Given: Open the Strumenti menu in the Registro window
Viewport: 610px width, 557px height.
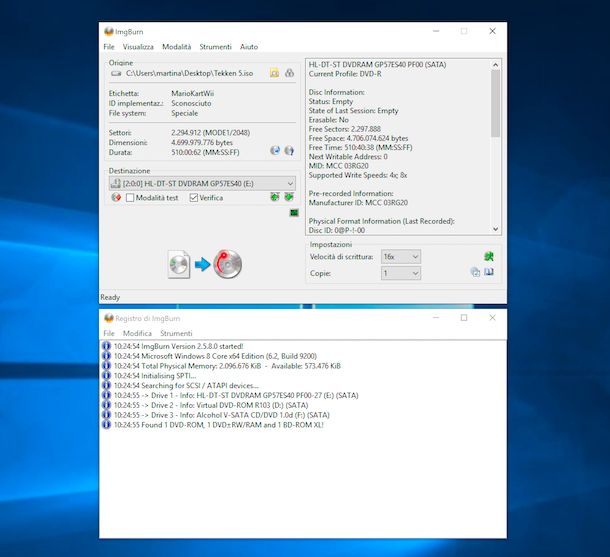Looking at the screenshot, I should point(176,333).
